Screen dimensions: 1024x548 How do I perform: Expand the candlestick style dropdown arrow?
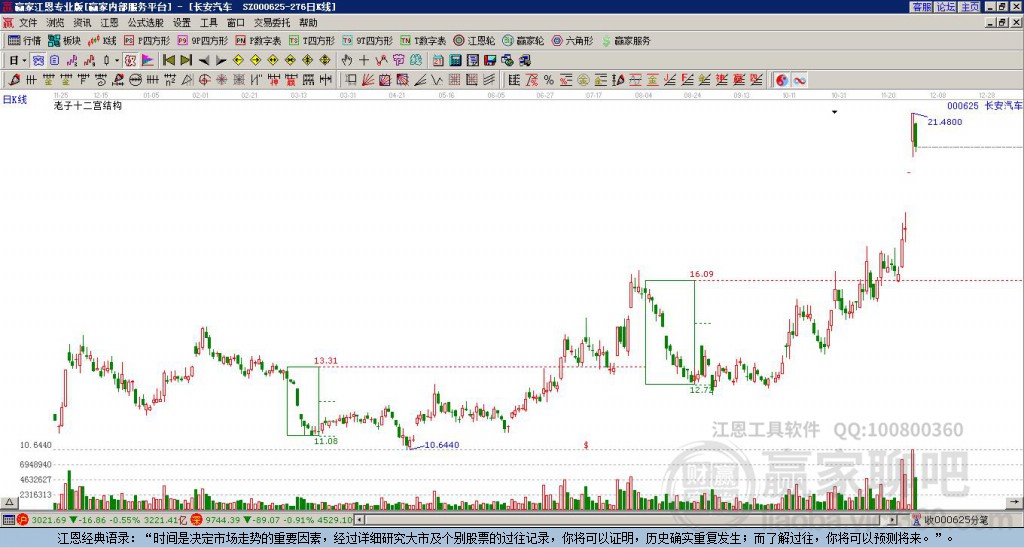[x=117, y=61]
